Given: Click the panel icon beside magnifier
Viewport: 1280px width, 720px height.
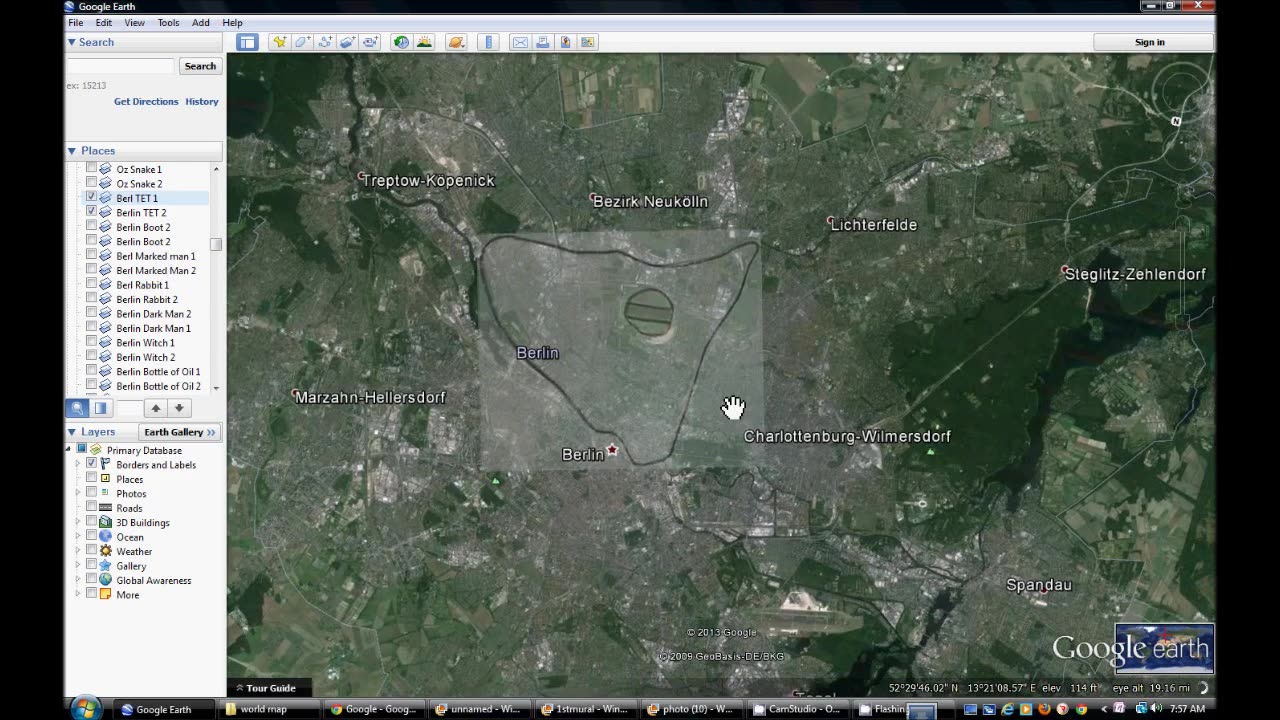Looking at the screenshot, I should [x=100, y=408].
